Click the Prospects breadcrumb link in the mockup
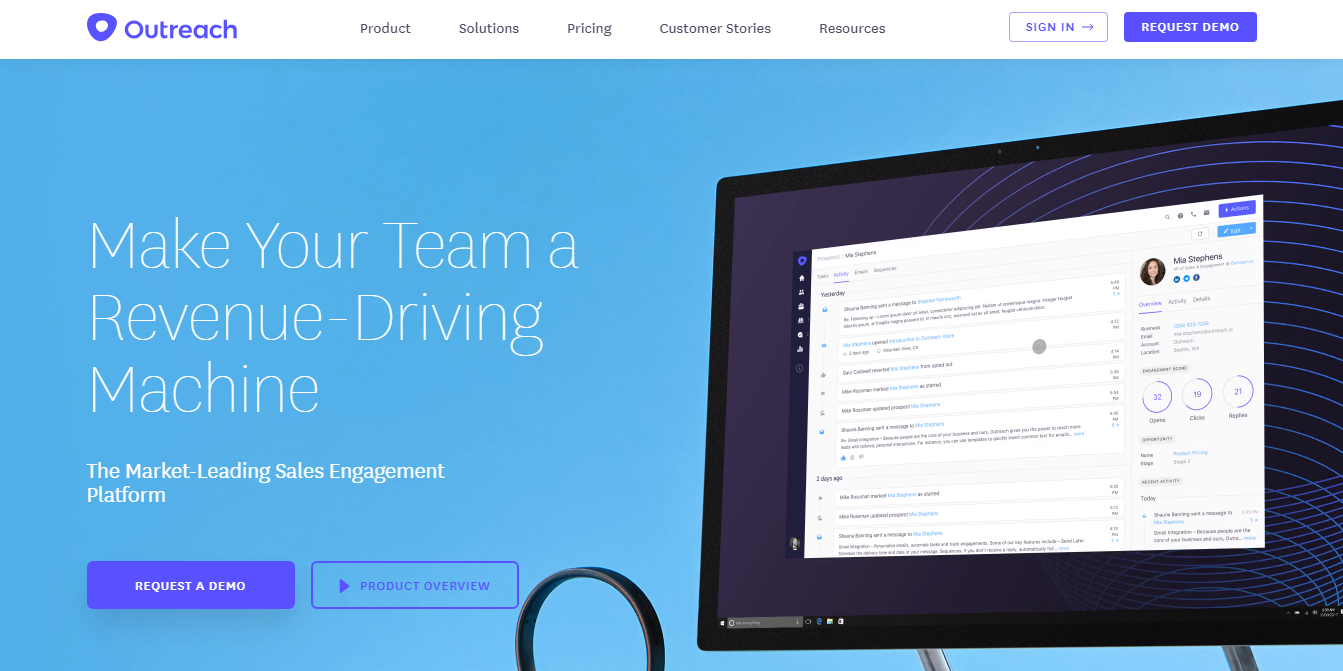The width and height of the screenshot is (1343, 671). pos(828,258)
